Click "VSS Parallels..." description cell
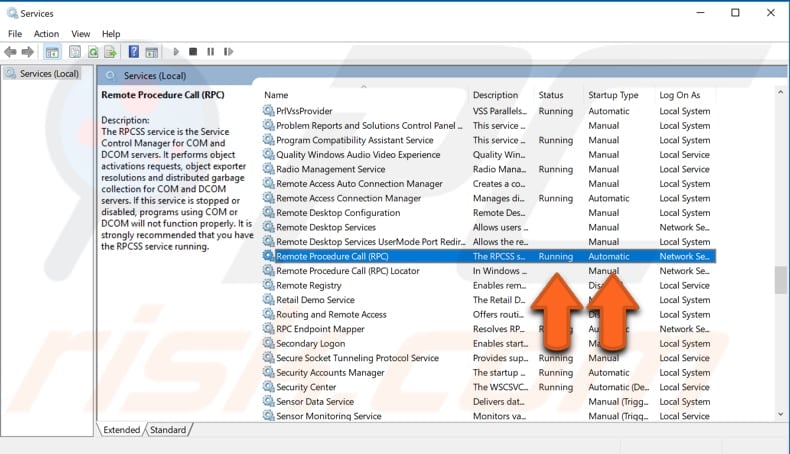The width and height of the screenshot is (790, 454). pyautogui.click(x=500, y=111)
